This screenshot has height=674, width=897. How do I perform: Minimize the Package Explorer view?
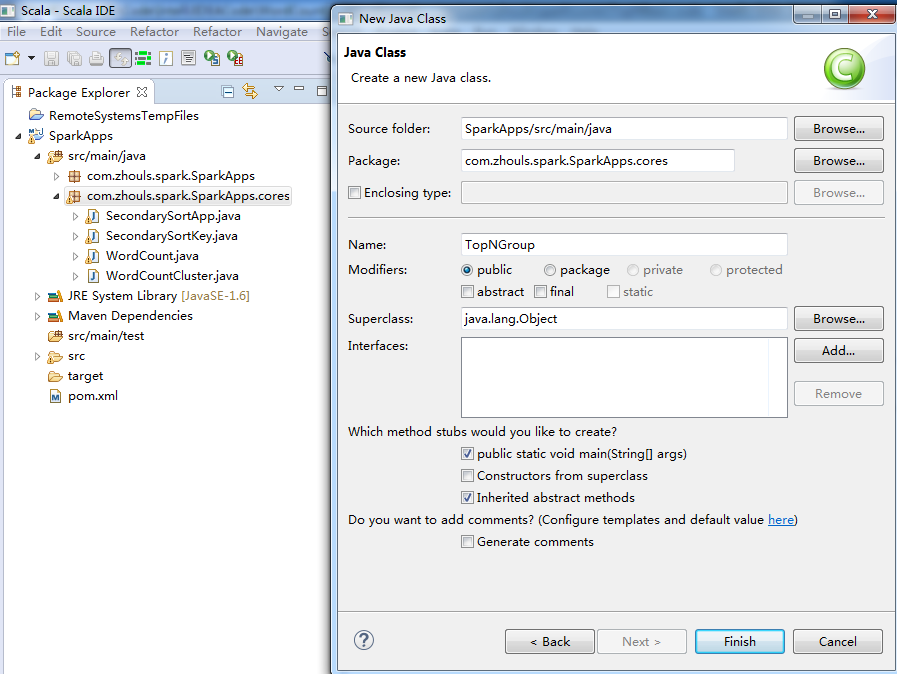click(299, 89)
